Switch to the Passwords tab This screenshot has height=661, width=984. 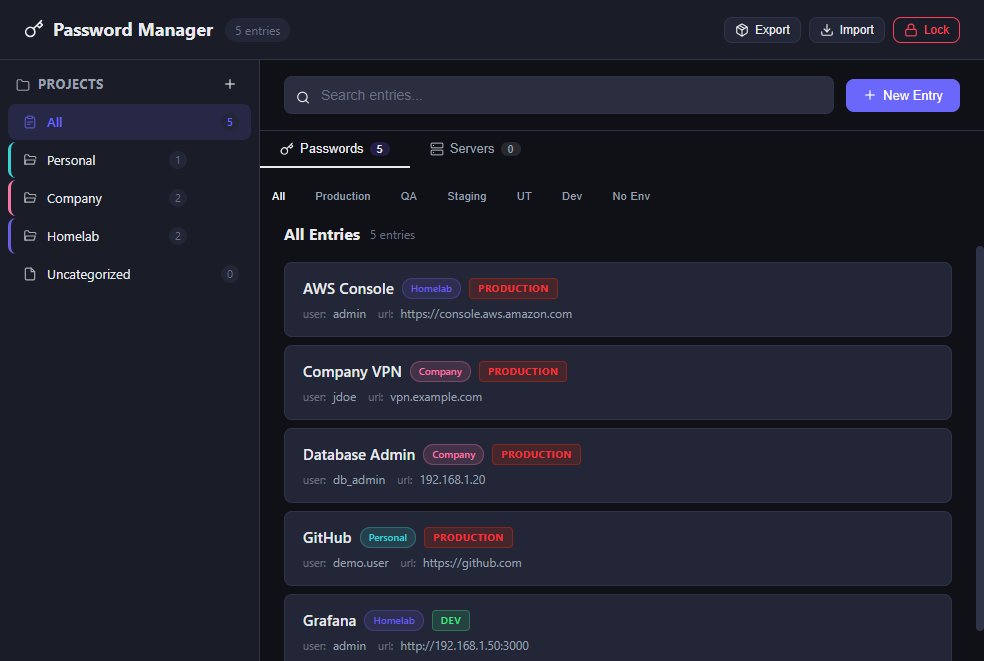point(334,149)
